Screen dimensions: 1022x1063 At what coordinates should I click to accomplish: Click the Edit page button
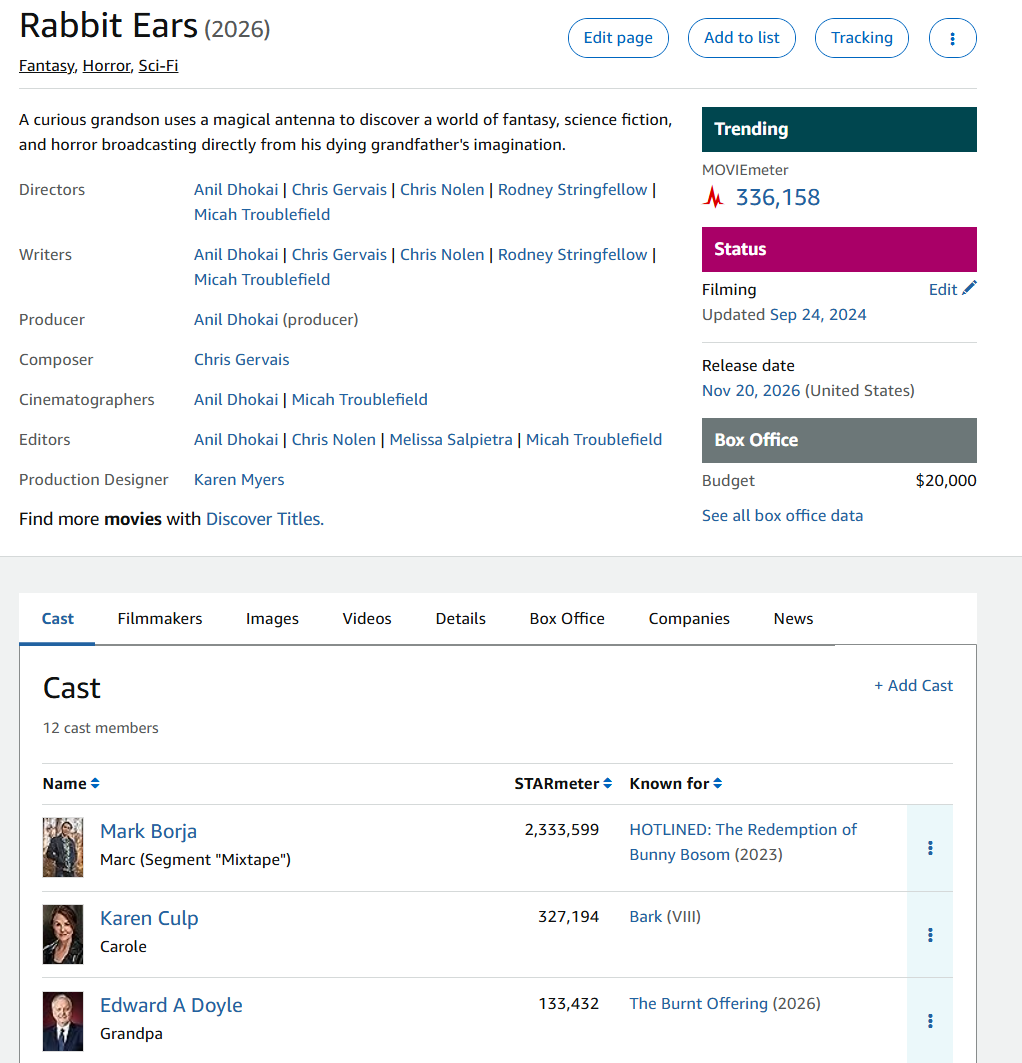618,38
